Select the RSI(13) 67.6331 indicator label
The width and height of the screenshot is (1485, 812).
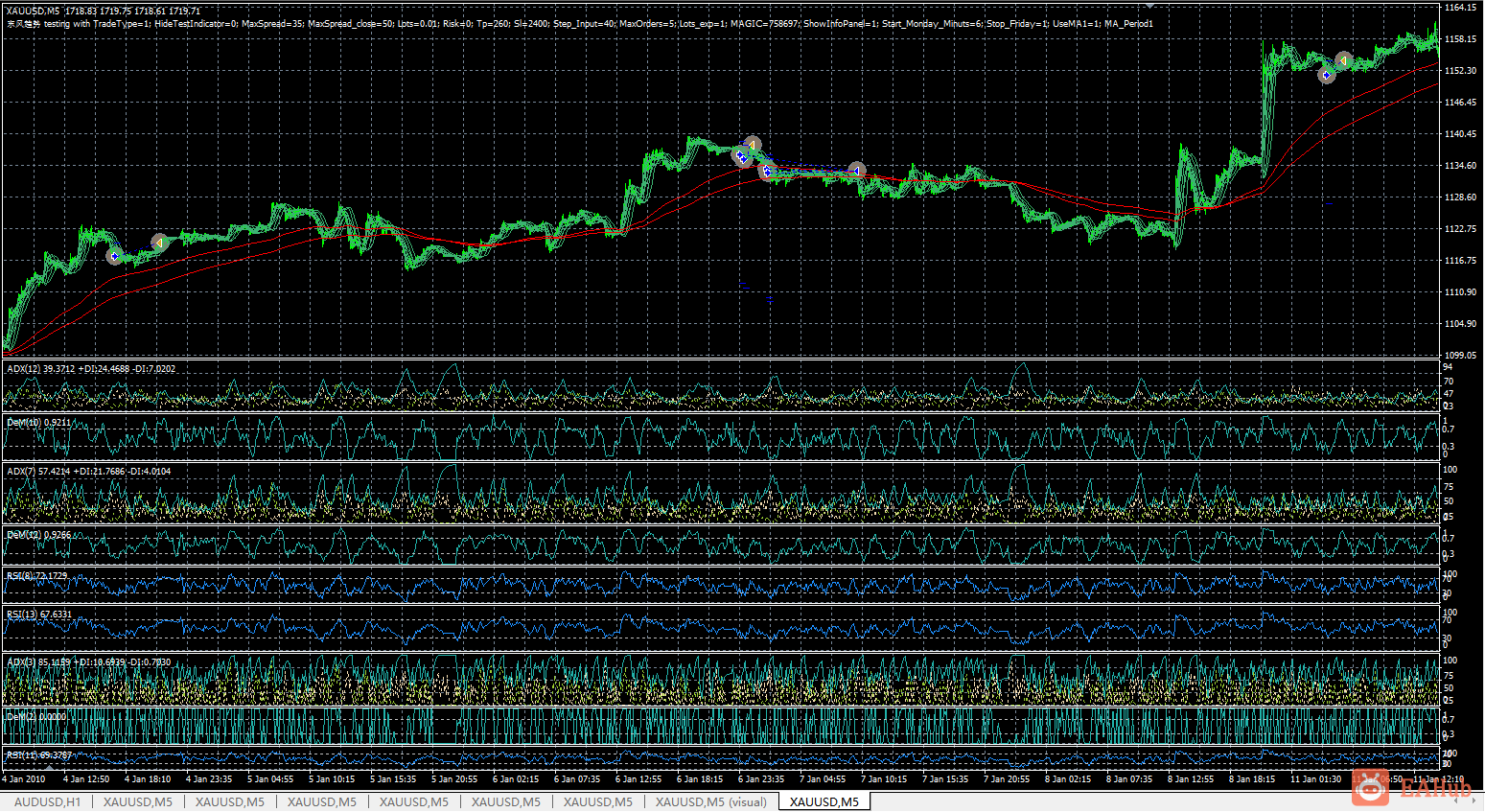click(38, 615)
